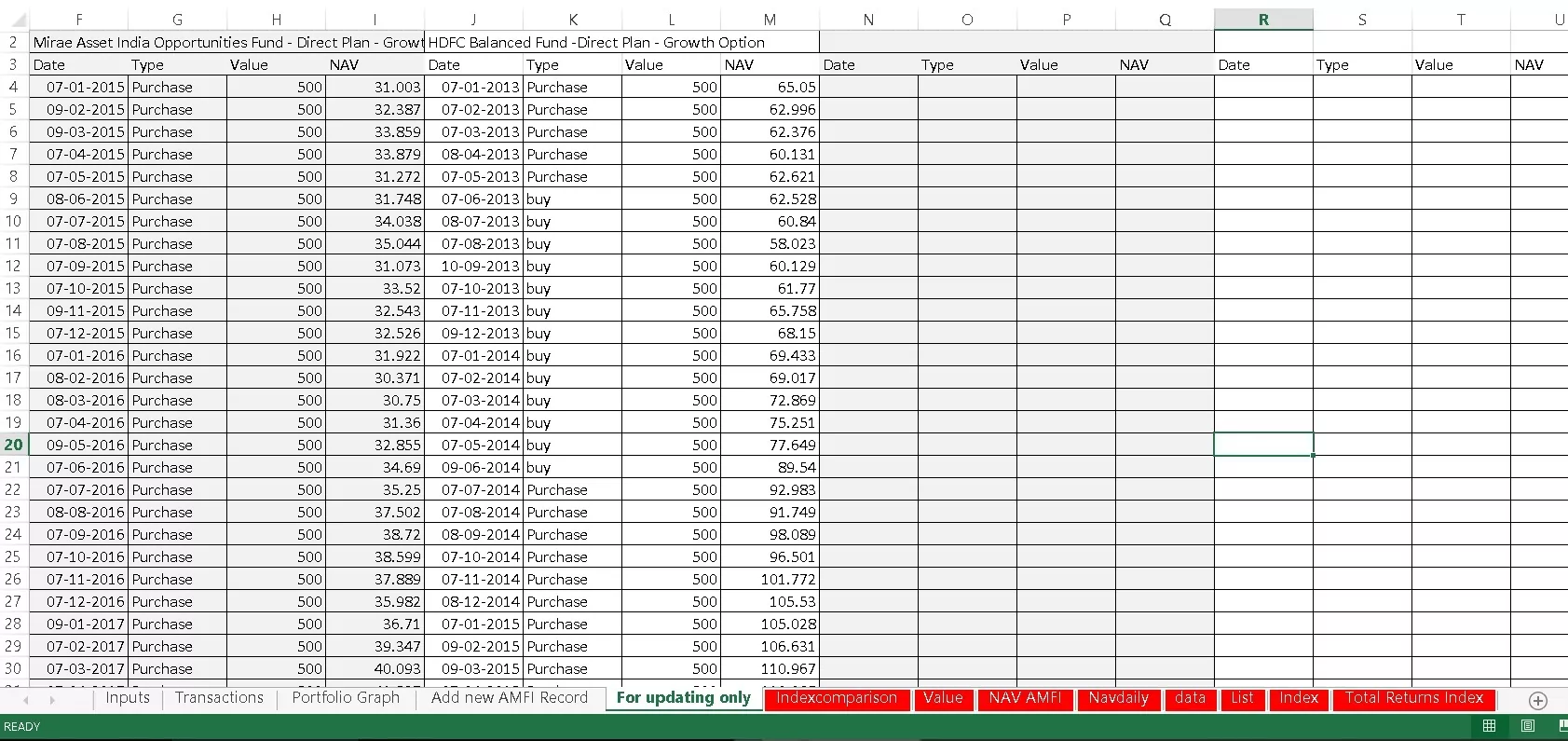Open the Inputs sheet tab
The width and height of the screenshot is (1568, 741).
click(128, 698)
